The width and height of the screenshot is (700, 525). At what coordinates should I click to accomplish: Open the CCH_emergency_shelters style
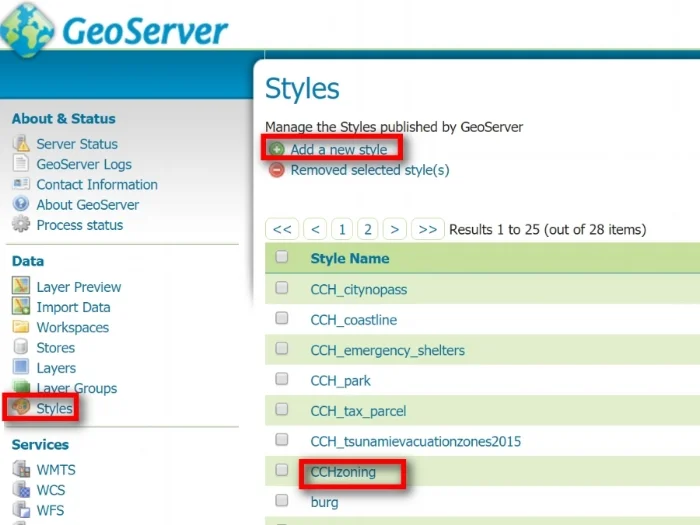click(388, 350)
